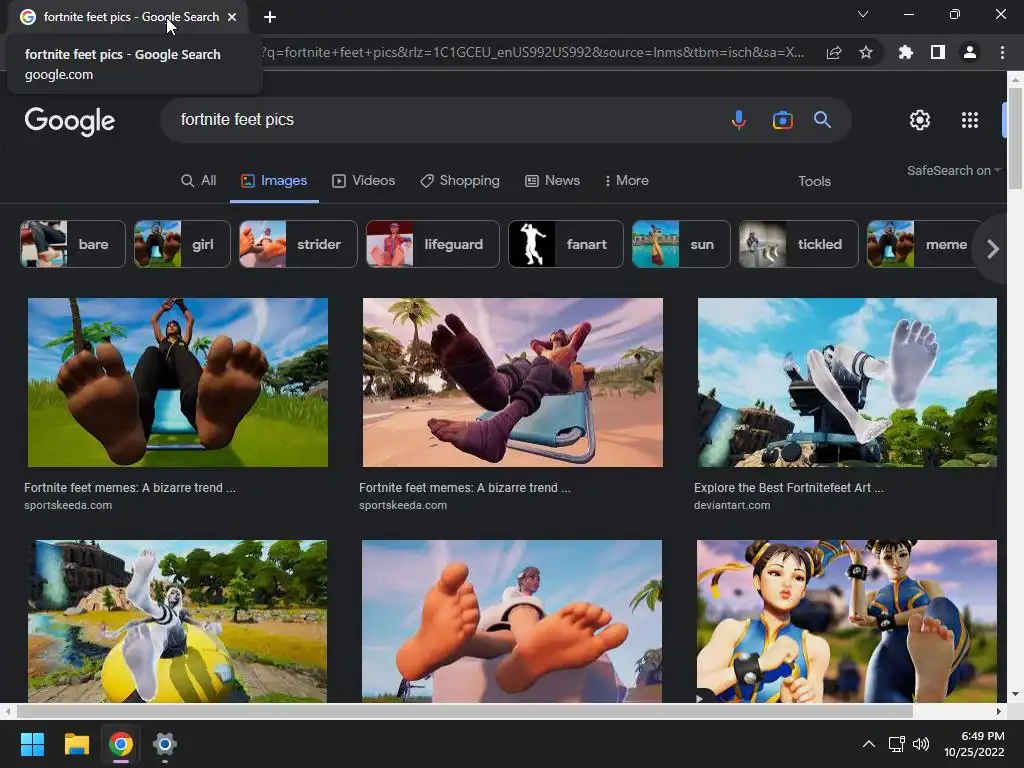The width and height of the screenshot is (1024, 768).
Task: Open the Tools filter button
Action: (814, 182)
